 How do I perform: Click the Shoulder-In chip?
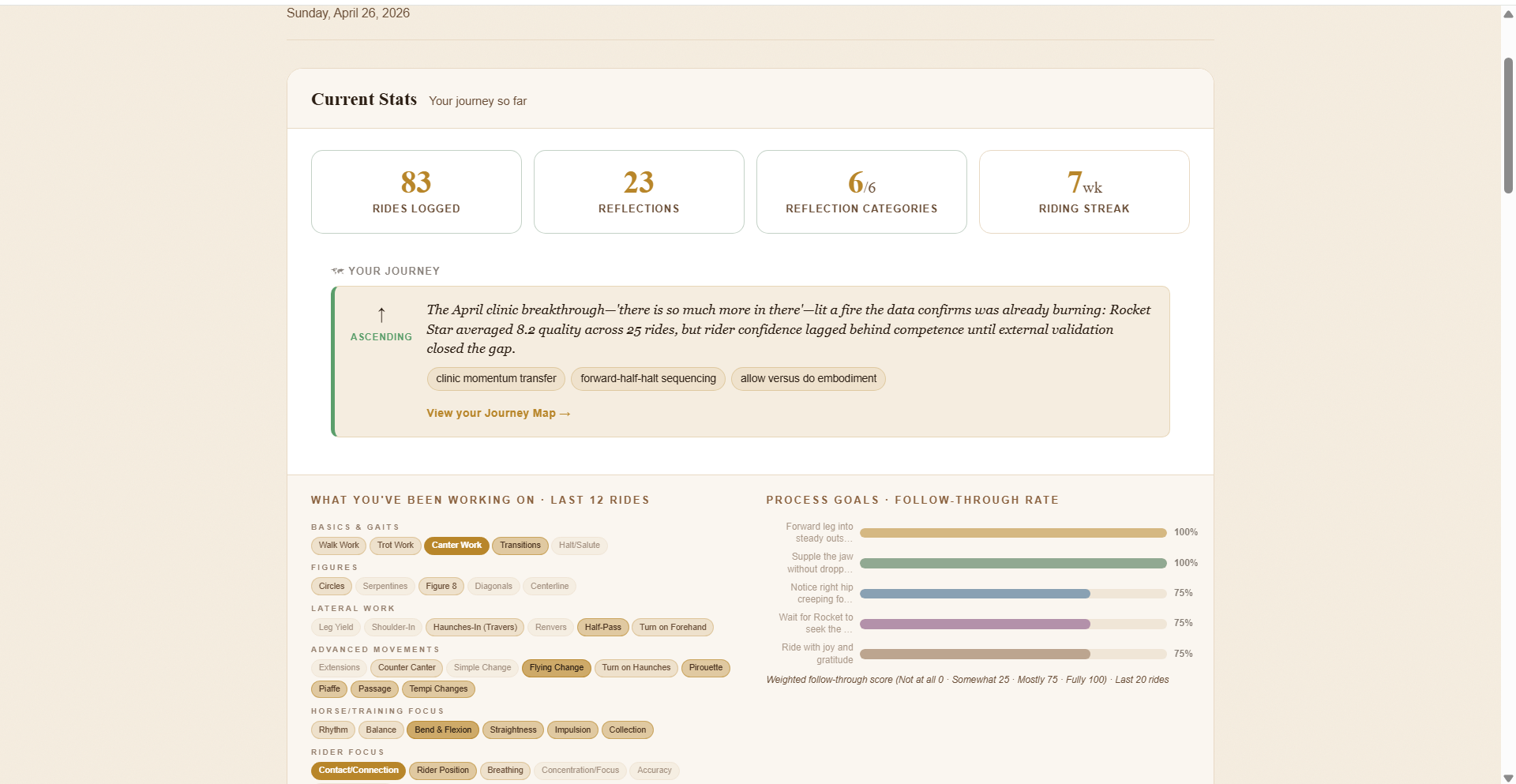[x=393, y=628]
